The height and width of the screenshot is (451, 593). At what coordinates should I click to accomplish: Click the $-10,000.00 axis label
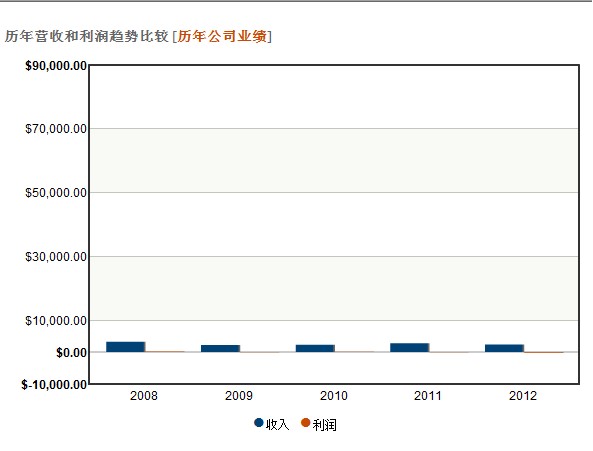point(54,385)
